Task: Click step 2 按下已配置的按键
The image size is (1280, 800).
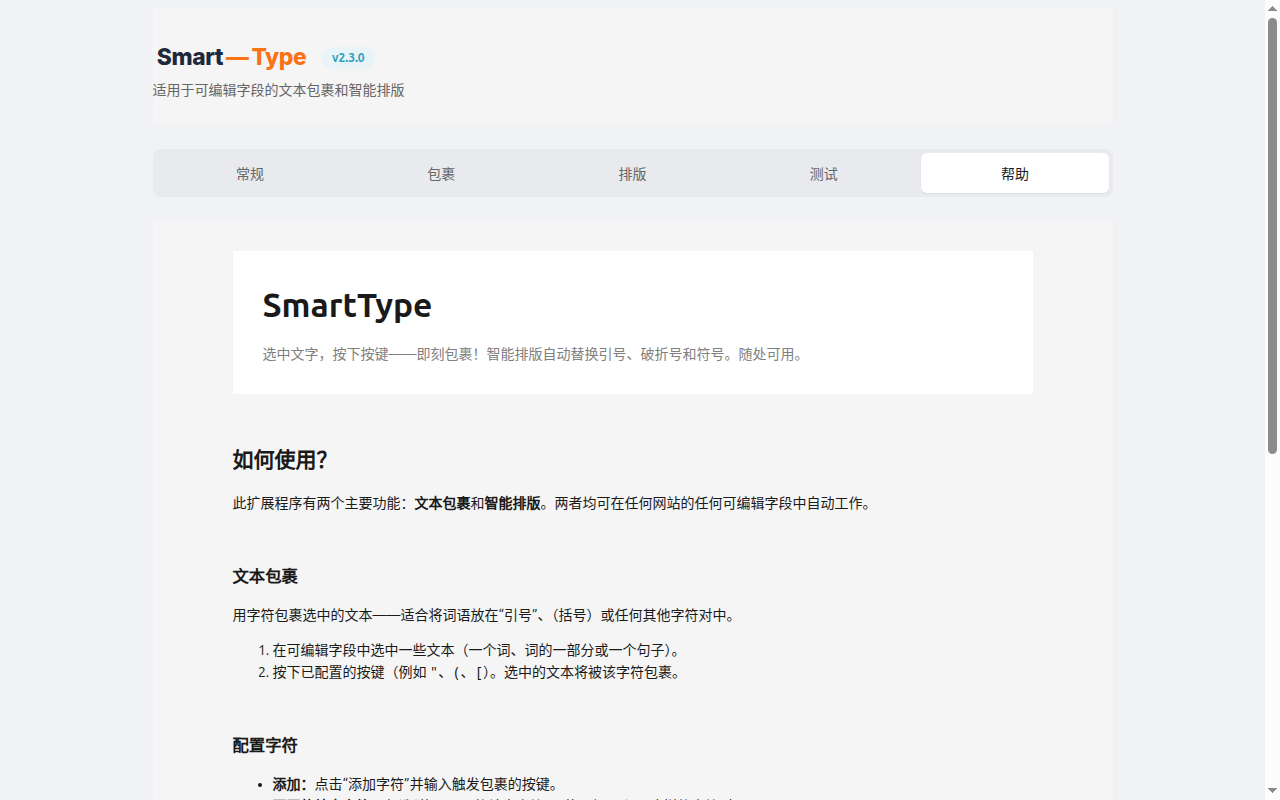Action: click(x=479, y=673)
